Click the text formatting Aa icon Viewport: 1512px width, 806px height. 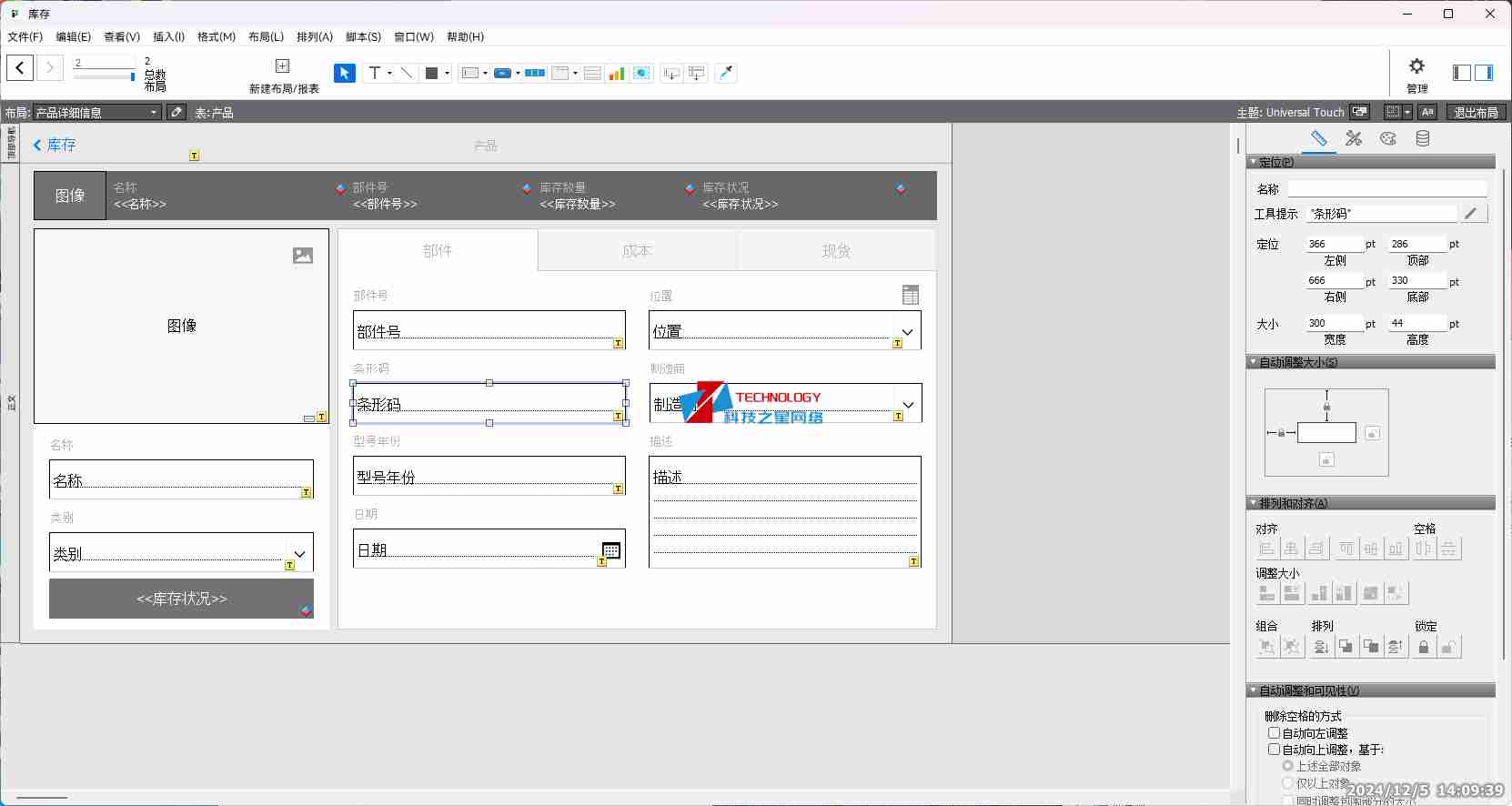click(1427, 112)
